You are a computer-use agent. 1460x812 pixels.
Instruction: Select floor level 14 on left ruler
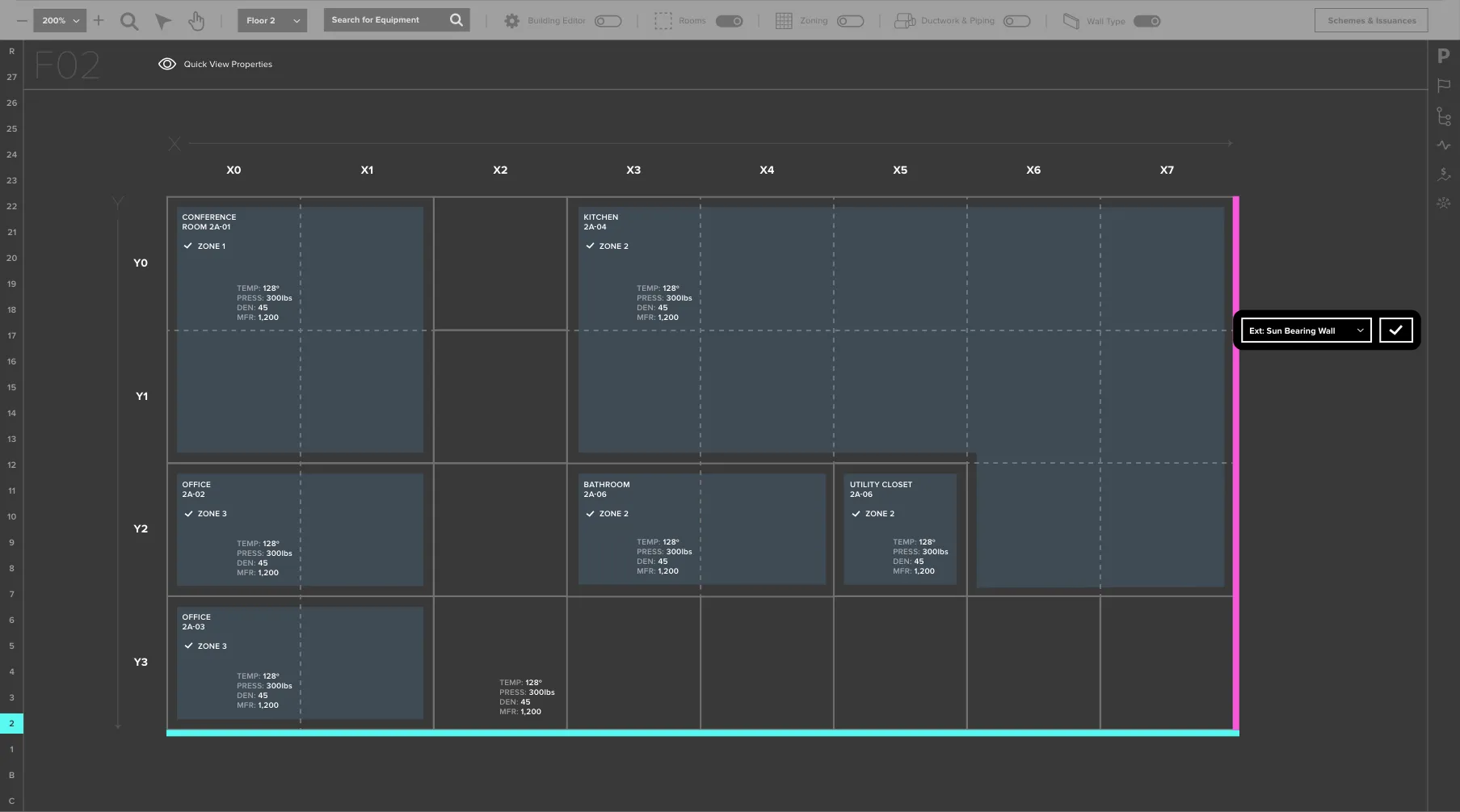11,413
